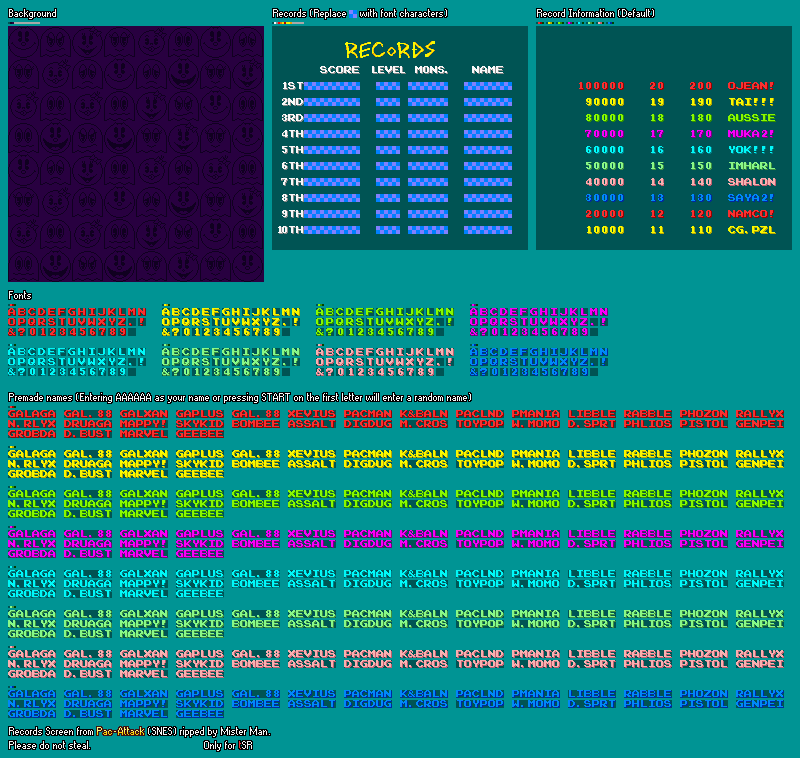Select the 1ST rank label
The width and height of the screenshot is (800, 758).
(293, 86)
